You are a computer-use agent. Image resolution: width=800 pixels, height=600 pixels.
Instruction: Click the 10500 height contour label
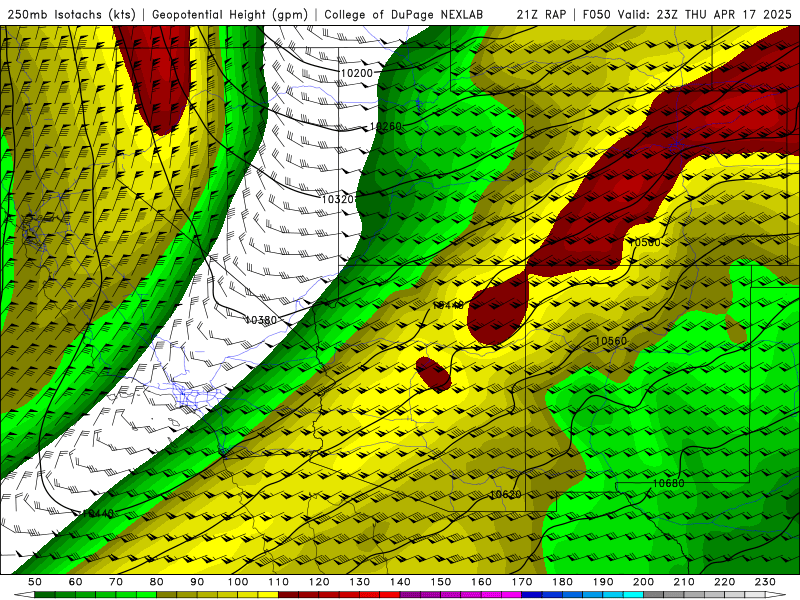(644, 242)
